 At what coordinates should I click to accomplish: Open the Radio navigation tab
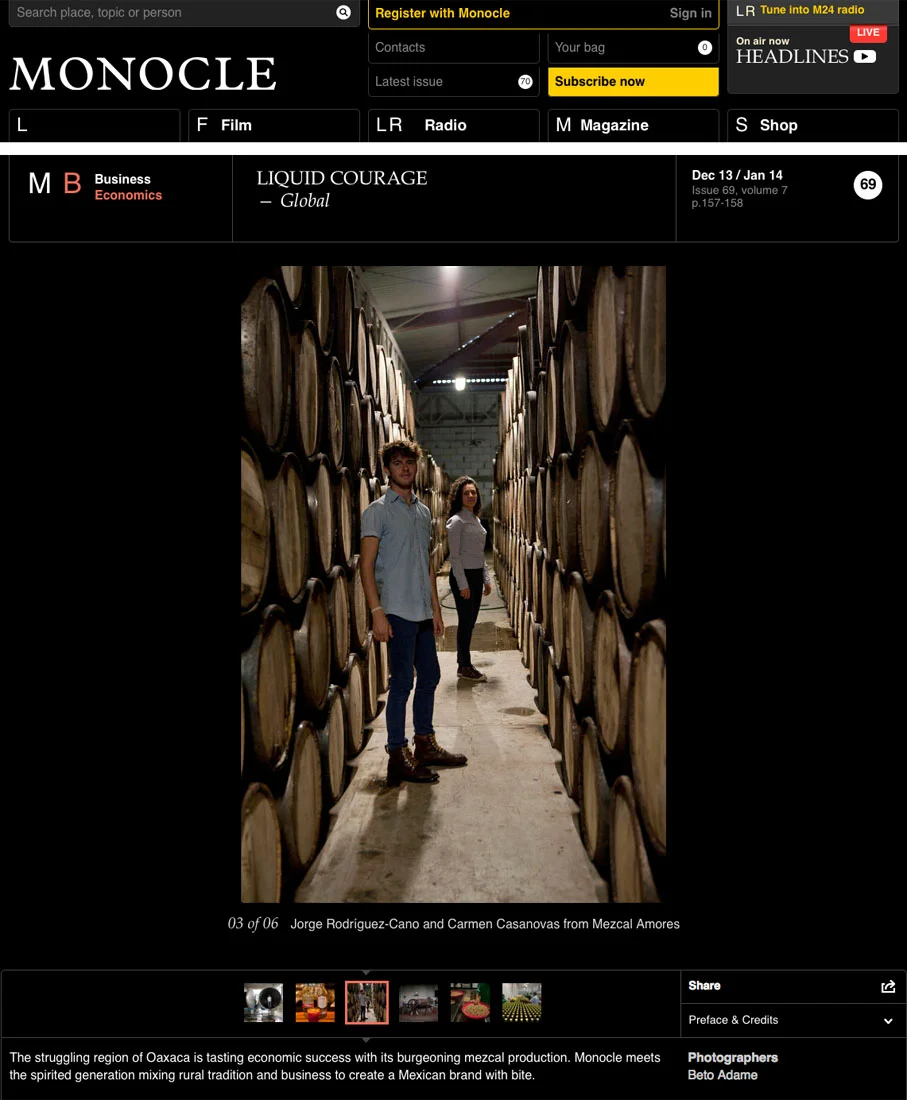point(453,125)
